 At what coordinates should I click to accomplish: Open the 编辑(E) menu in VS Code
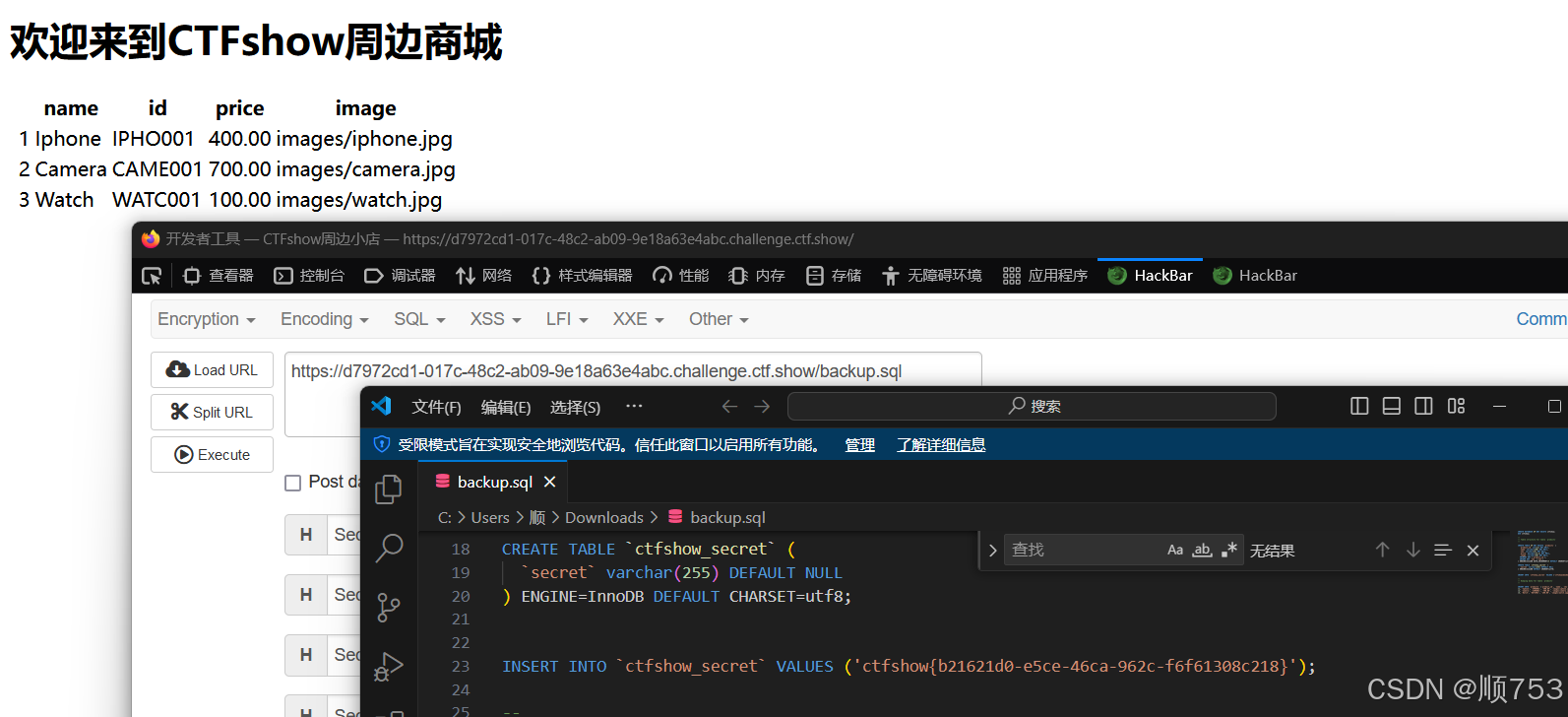[x=506, y=407]
